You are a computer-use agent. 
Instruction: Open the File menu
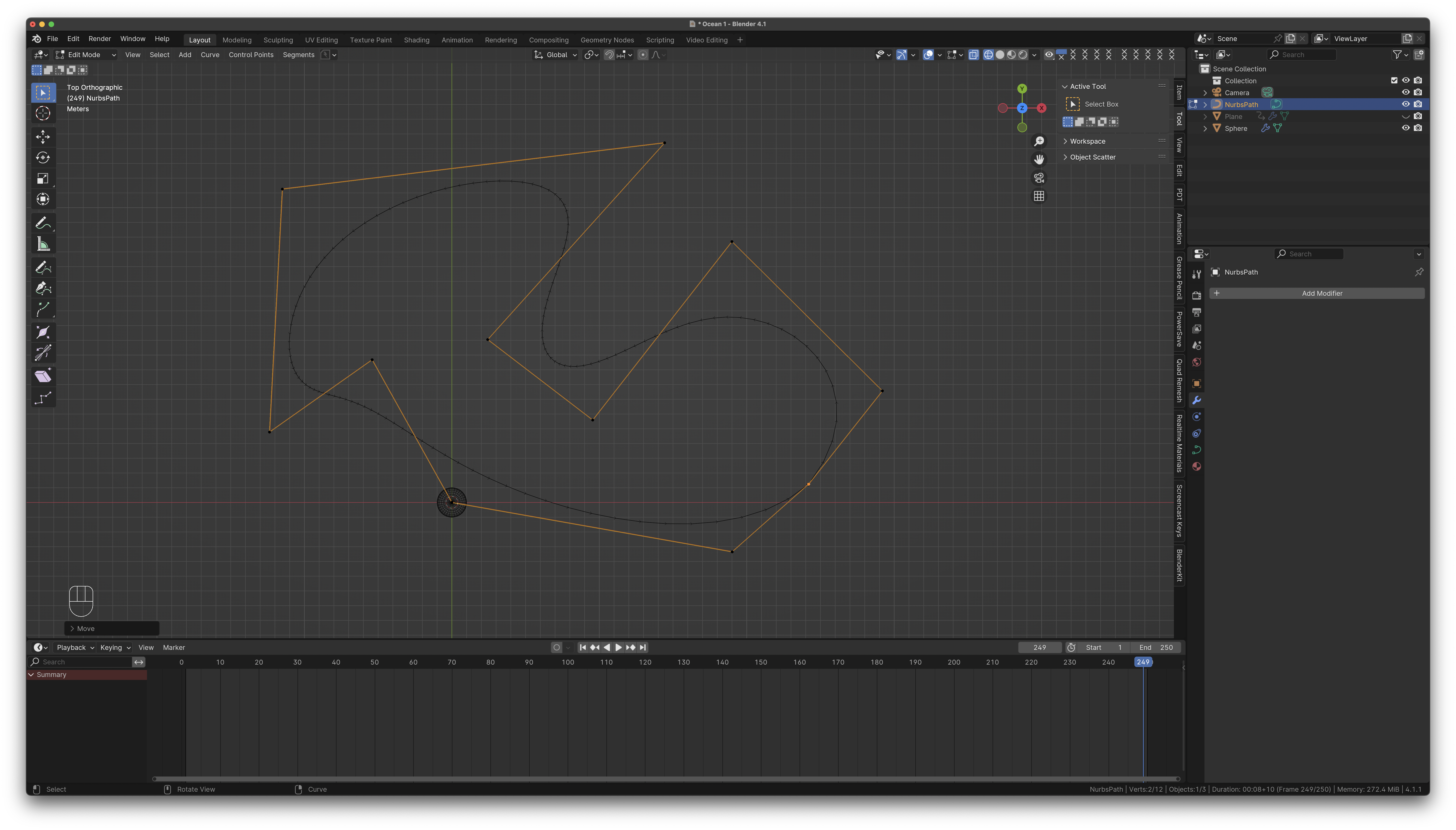pos(52,39)
